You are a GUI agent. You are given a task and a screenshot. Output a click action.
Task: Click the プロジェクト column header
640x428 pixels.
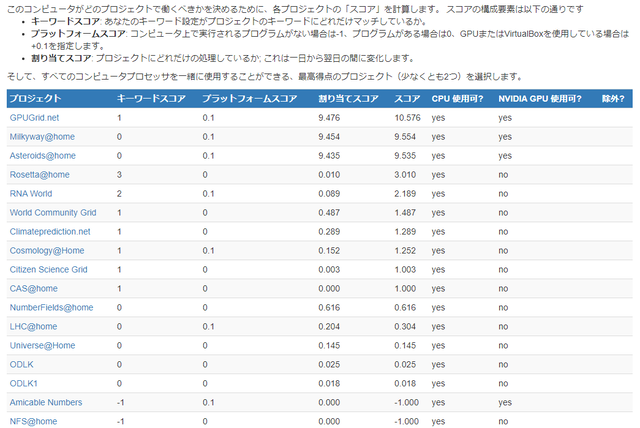click(x=36, y=98)
